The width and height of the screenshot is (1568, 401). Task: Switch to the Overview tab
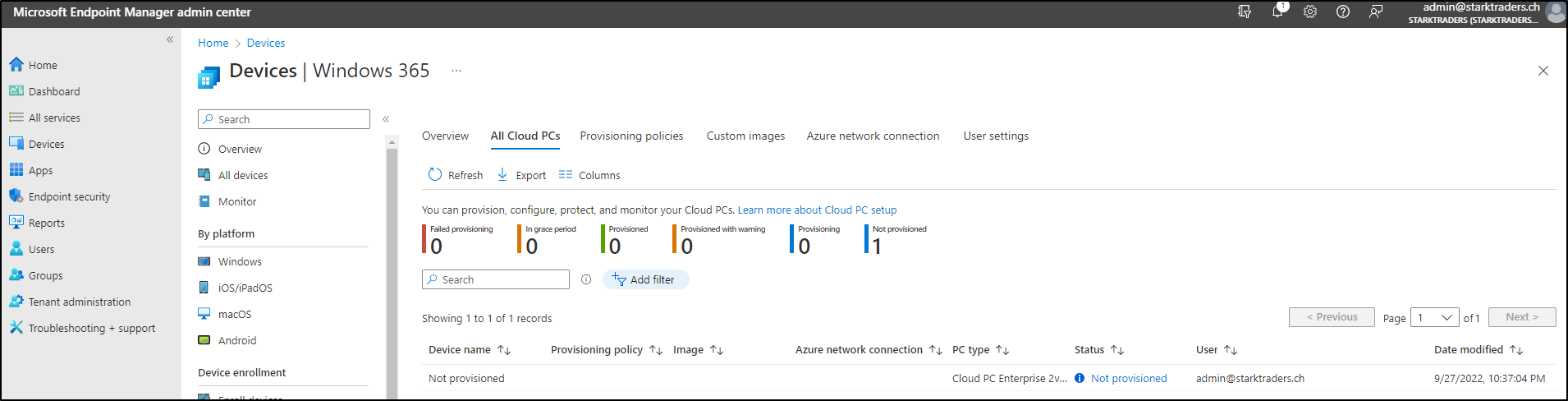coord(445,136)
